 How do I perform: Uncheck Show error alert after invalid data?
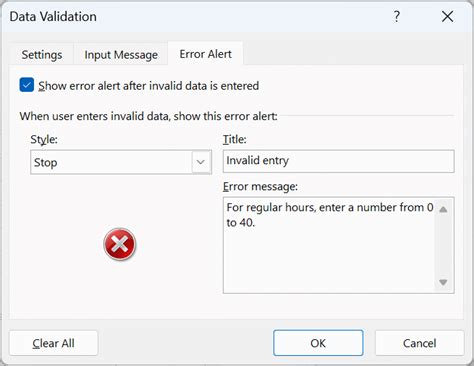(27, 85)
